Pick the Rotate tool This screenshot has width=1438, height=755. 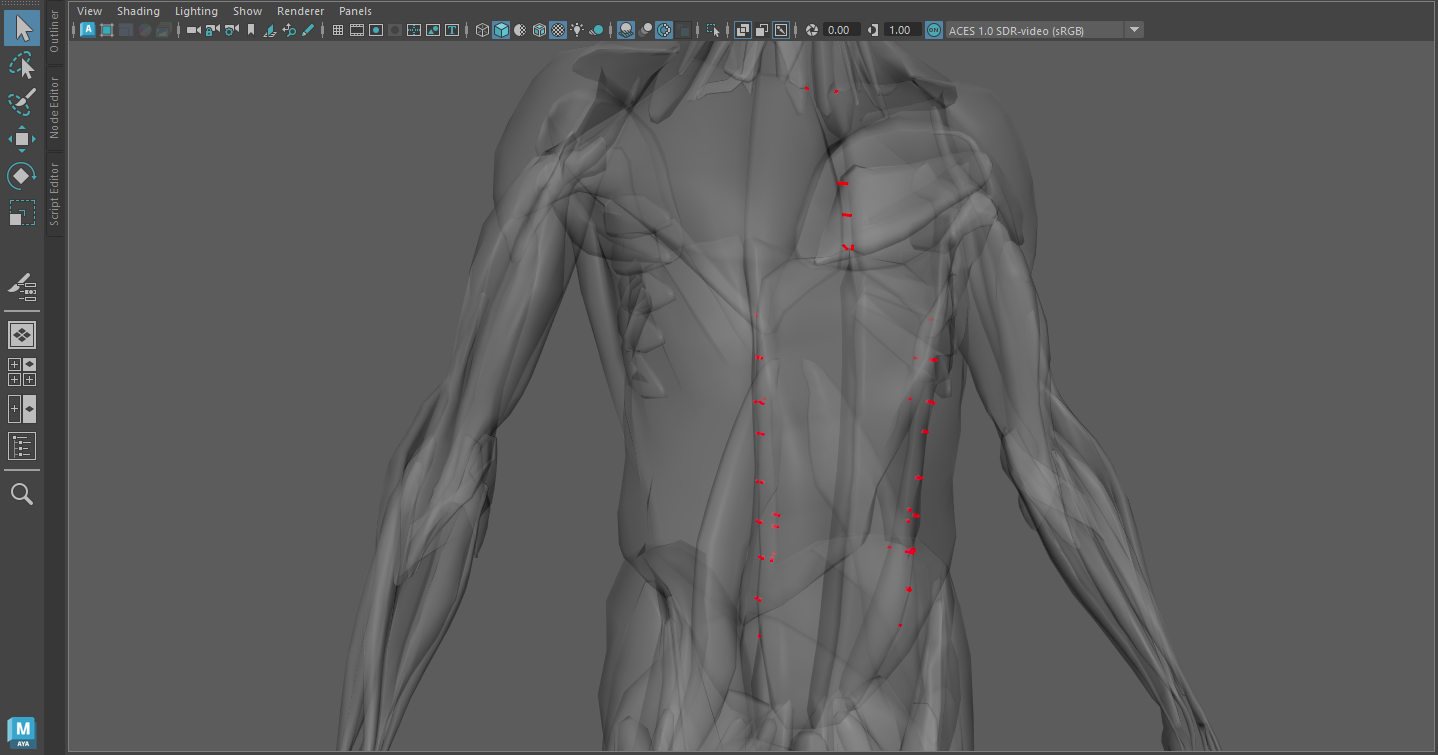tap(21, 176)
